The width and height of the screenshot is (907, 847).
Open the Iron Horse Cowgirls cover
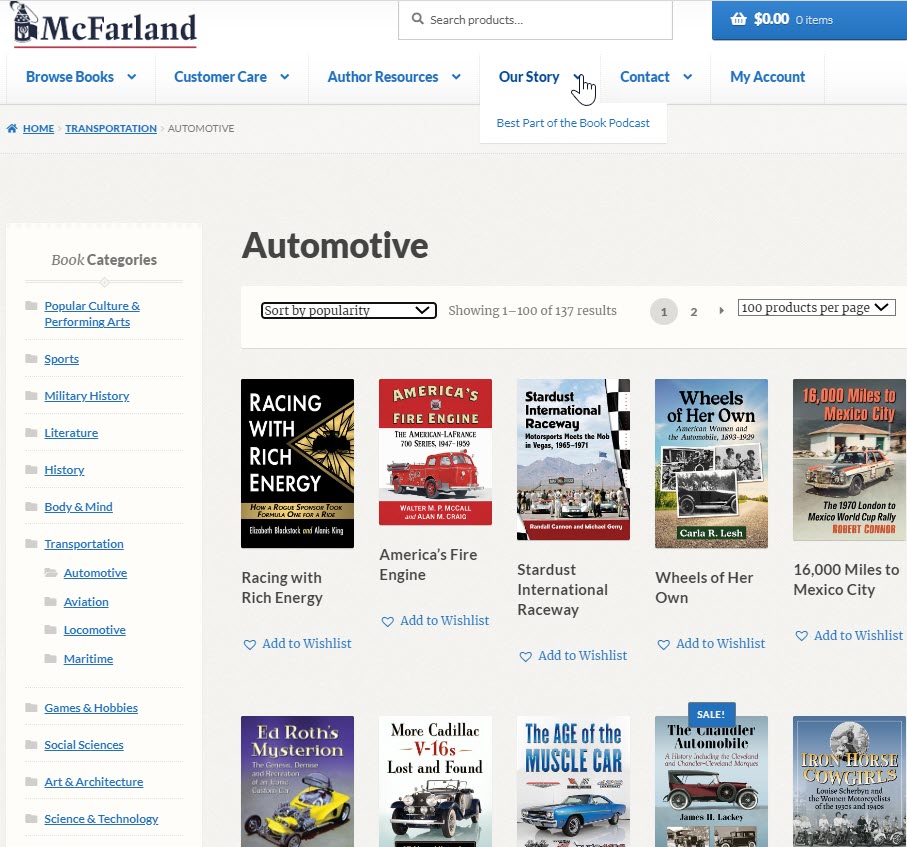coord(849,782)
